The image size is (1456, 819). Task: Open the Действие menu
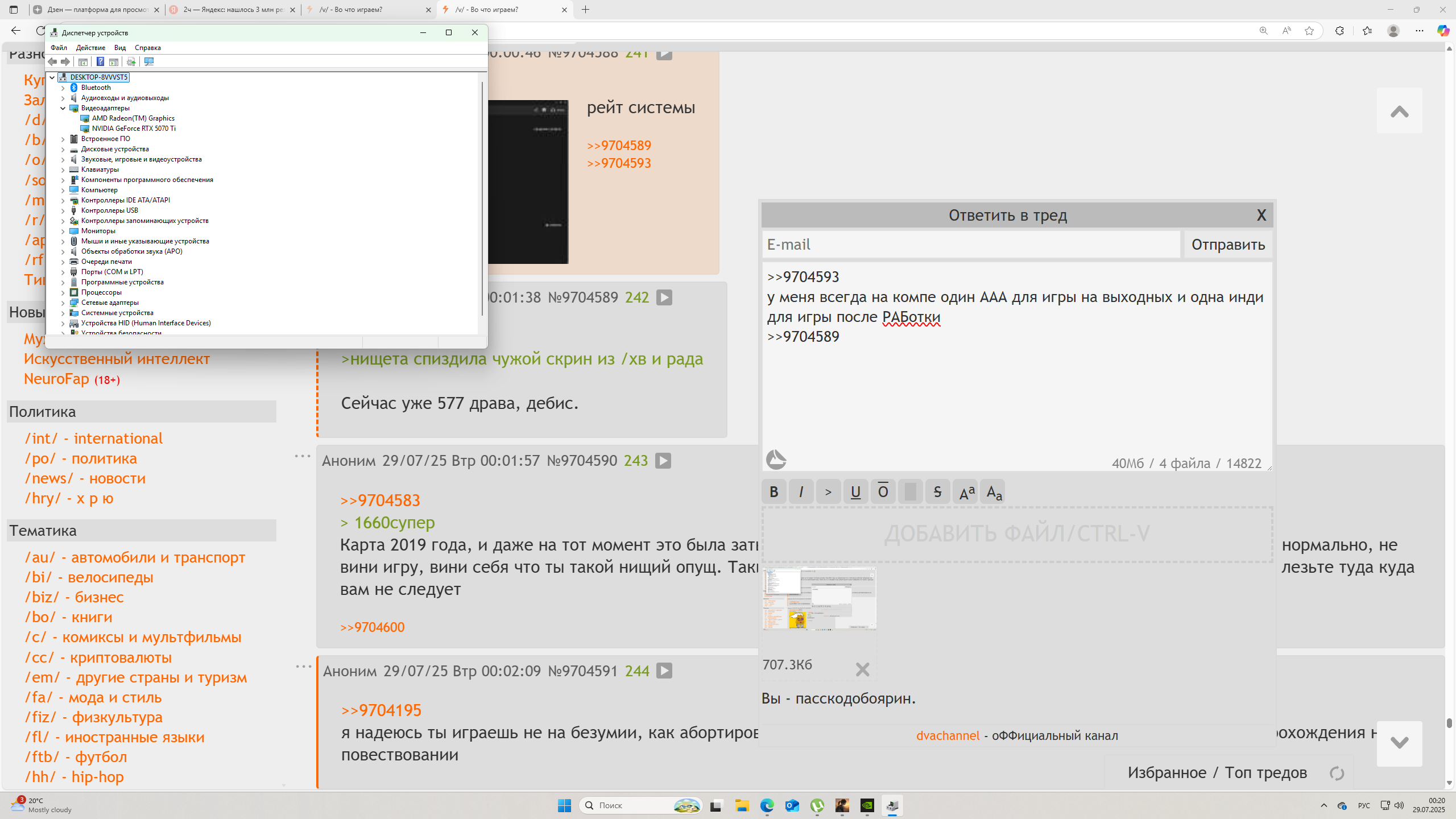click(90, 48)
